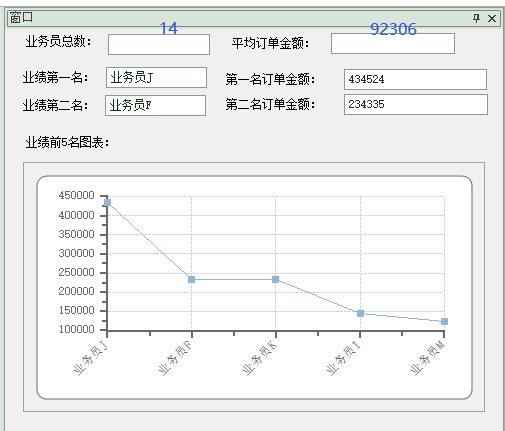505x431 pixels.
Task: Click the 业务员I data point marker
Action: point(360,313)
